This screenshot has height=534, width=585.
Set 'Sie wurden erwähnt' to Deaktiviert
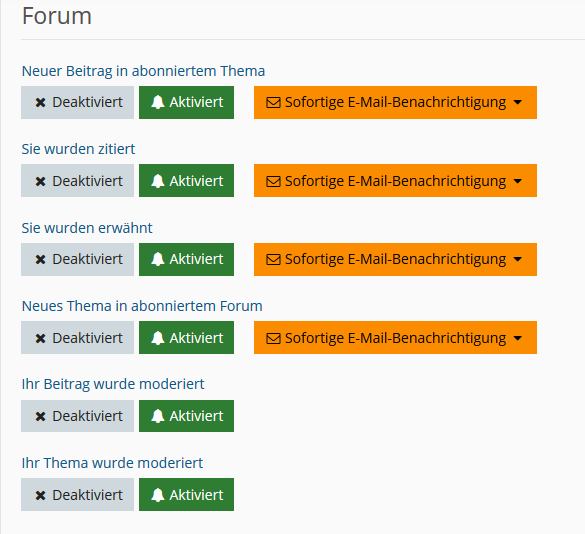pyautogui.click(x=77, y=259)
